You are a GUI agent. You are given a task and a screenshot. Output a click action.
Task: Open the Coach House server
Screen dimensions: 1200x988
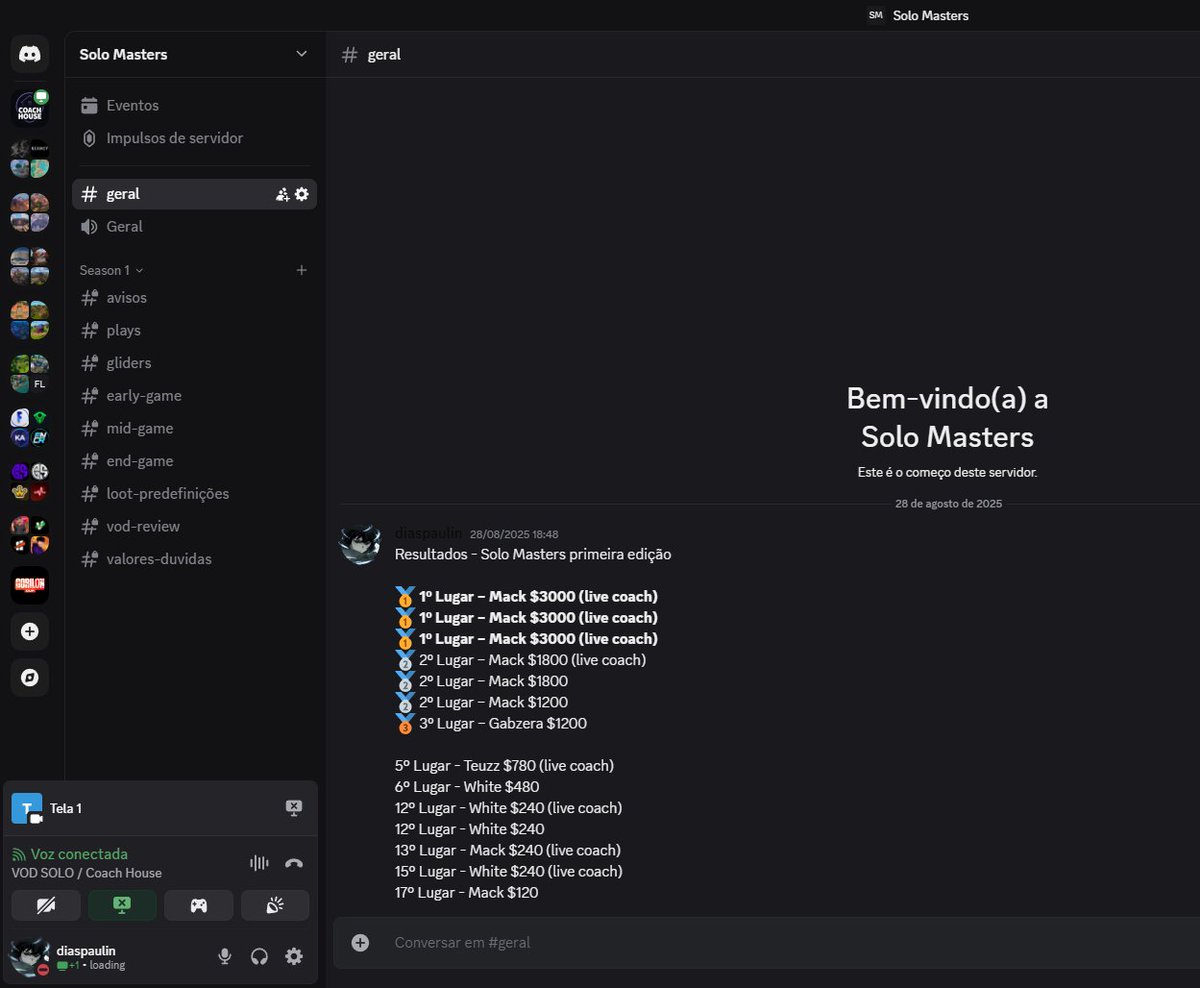click(30, 108)
